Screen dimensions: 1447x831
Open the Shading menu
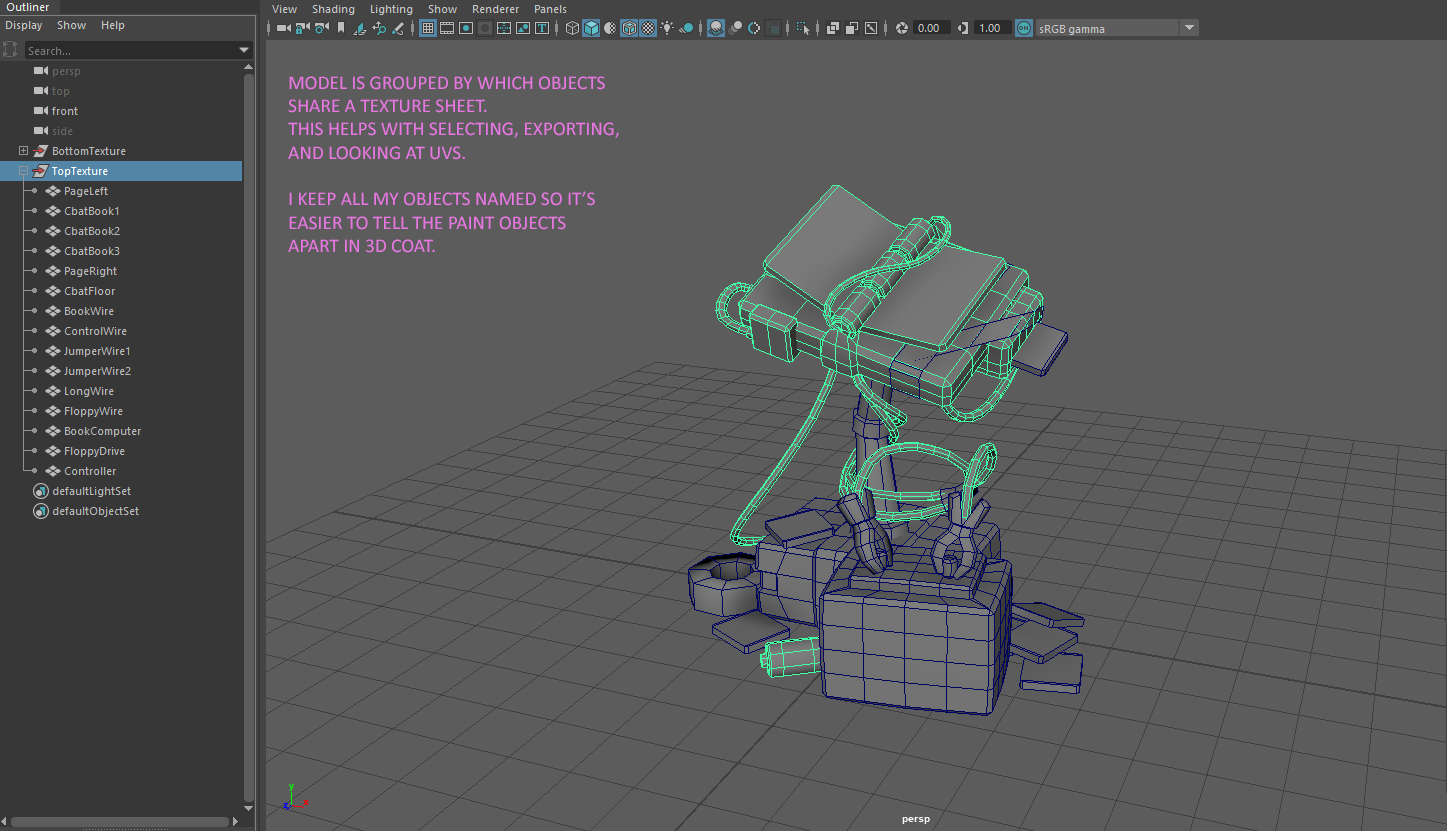(333, 9)
